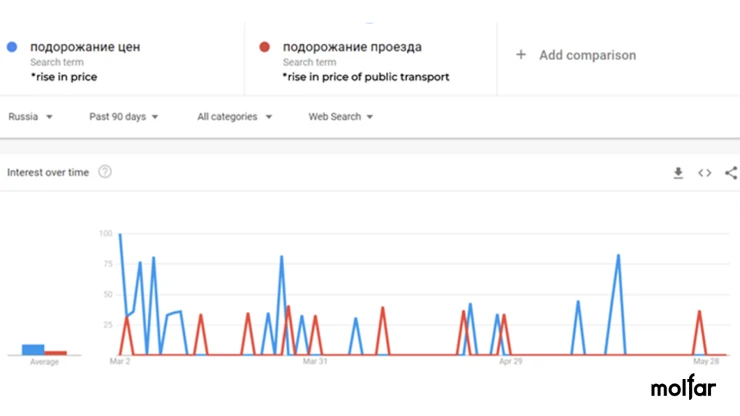
Task: Click the Add comparison button
Action: click(x=576, y=55)
